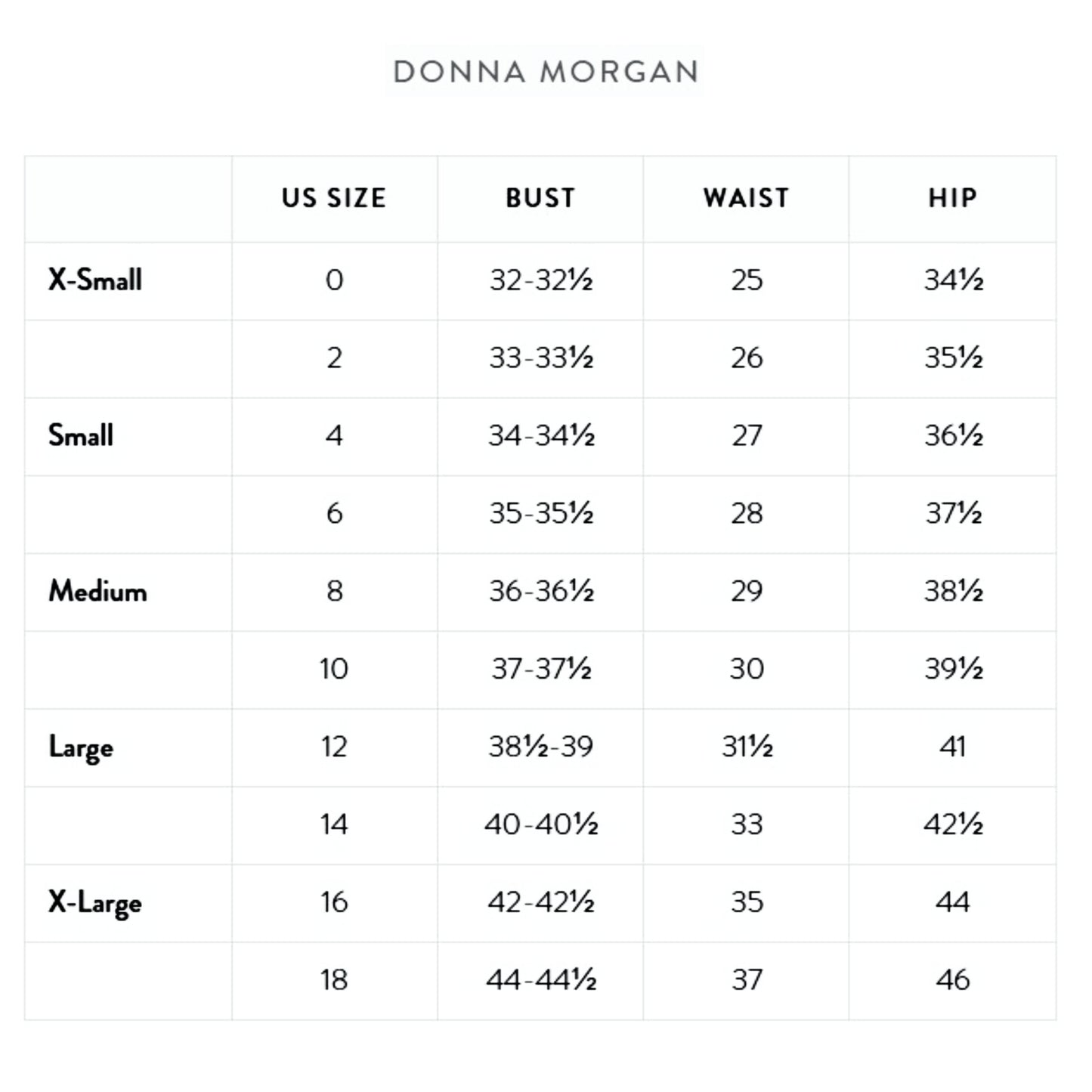Screen dimensions: 1092x1092
Task: Click US size 8 cell
Action: [334, 591]
